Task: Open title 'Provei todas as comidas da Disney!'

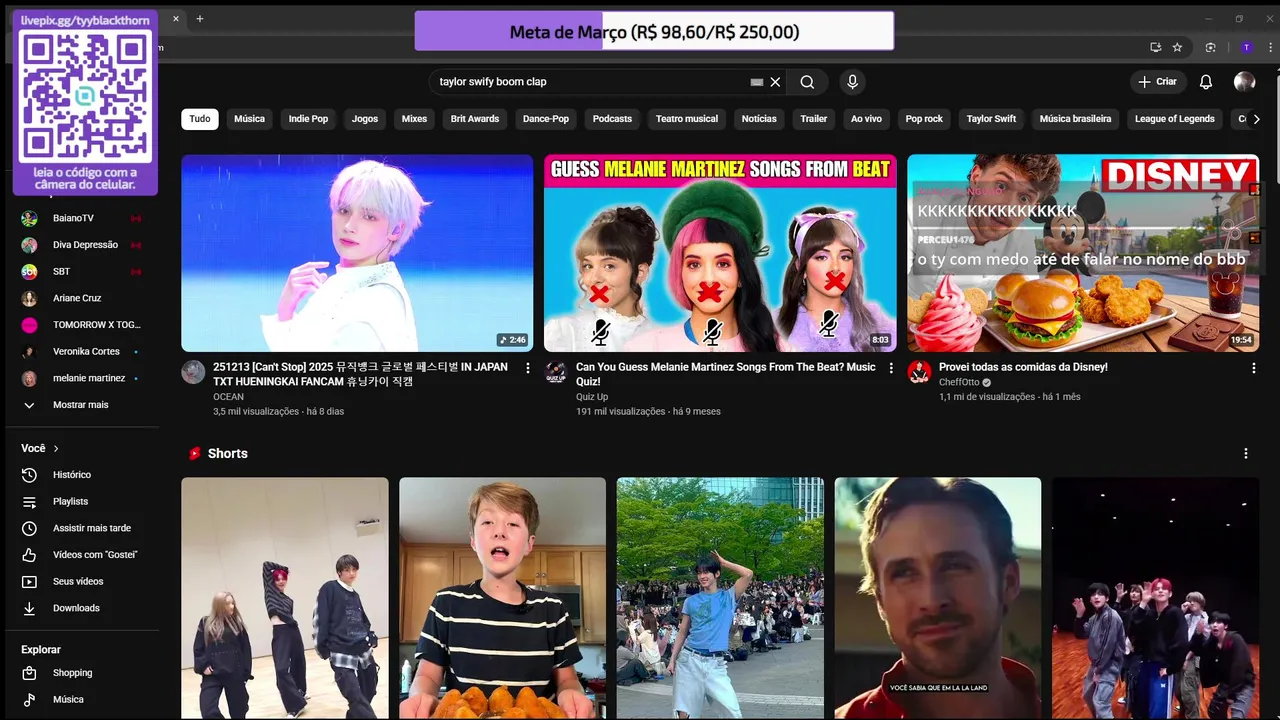Action: (1023, 367)
